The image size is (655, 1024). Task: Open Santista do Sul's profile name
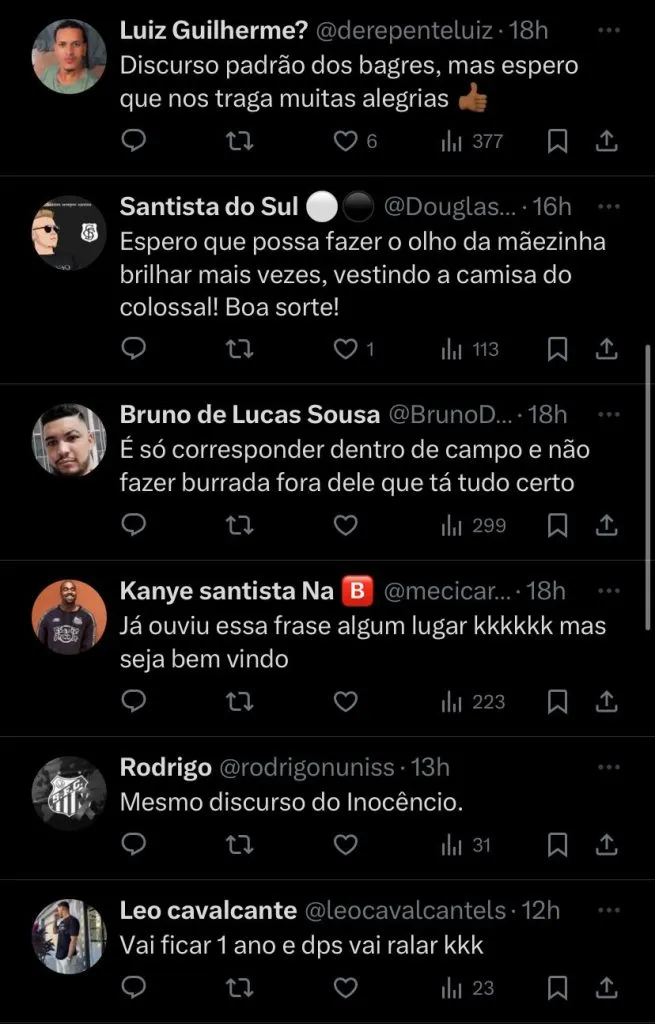(x=209, y=207)
